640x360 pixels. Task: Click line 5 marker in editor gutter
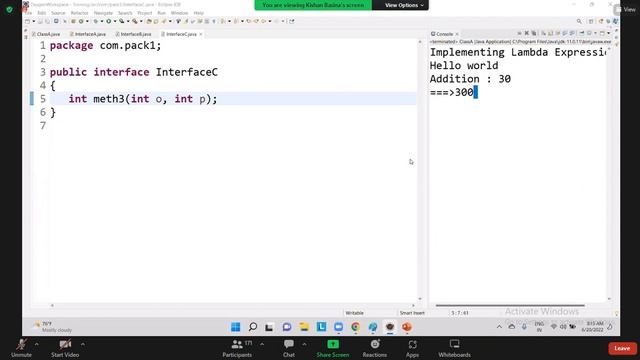32,99
